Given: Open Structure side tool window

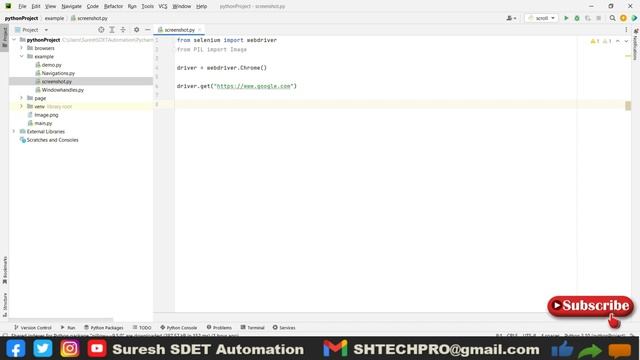Looking at the screenshot, I should pyautogui.click(x=4, y=304).
